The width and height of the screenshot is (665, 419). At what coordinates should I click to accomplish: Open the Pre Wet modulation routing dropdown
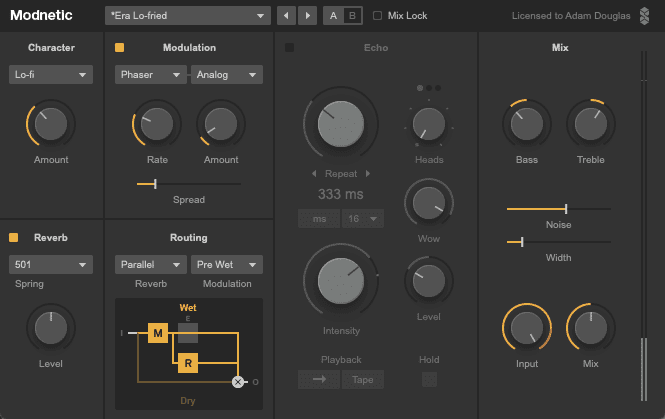[x=227, y=265]
